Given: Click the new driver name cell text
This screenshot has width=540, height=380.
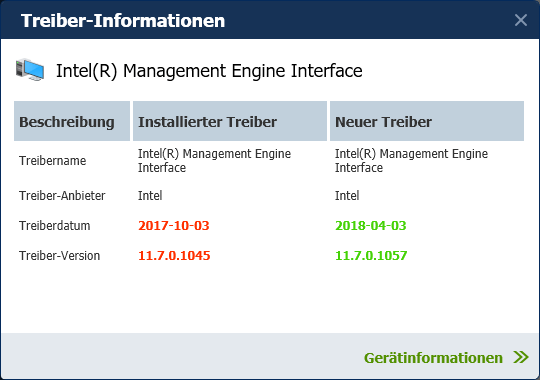Looking at the screenshot, I should (x=411, y=161).
